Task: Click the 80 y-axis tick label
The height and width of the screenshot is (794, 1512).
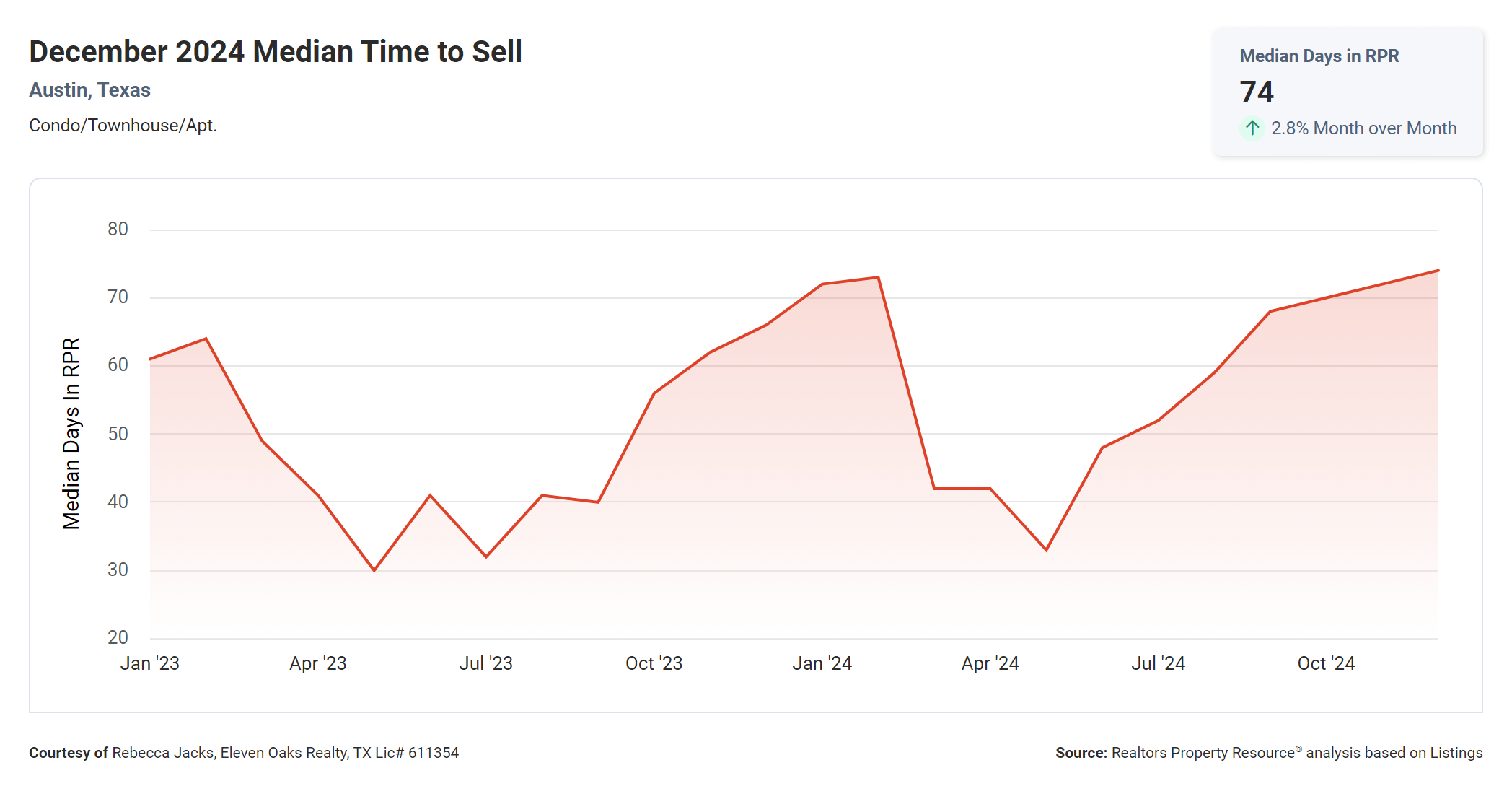Action: tap(118, 230)
